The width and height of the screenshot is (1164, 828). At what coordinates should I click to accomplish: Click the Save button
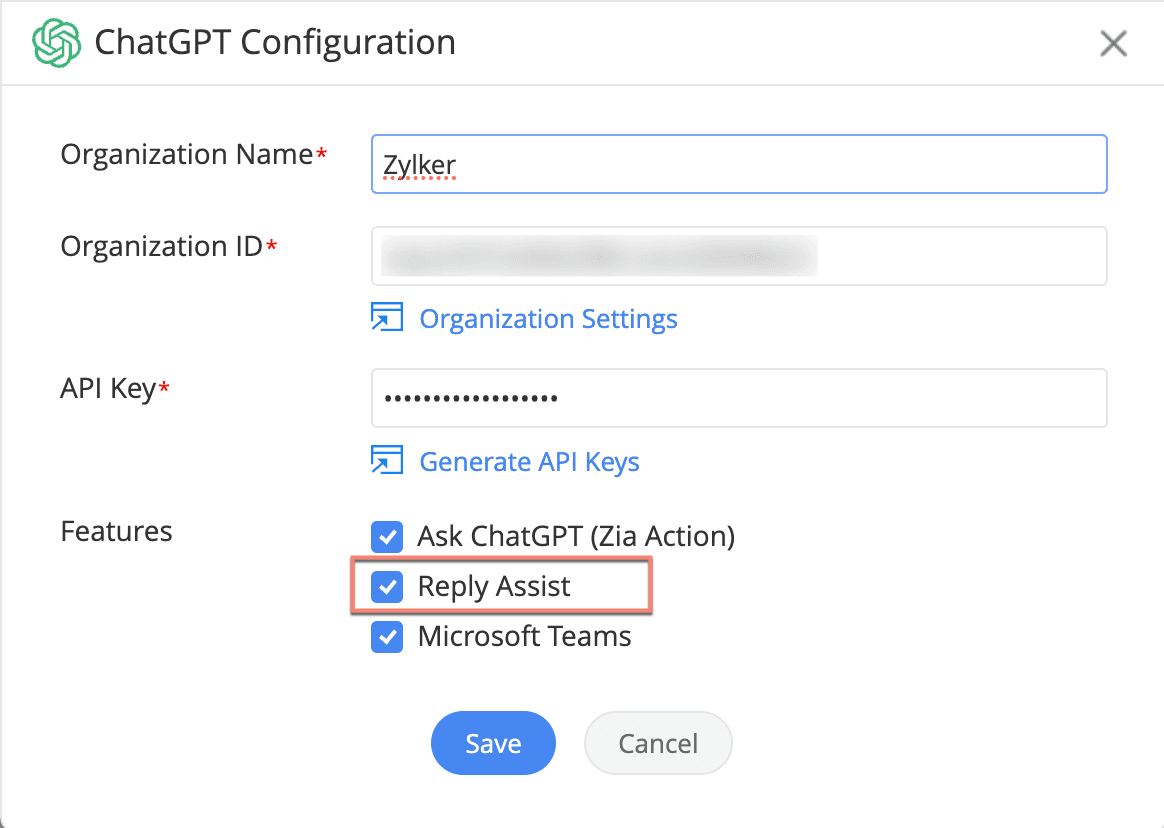pyautogui.click(x=493, y=743)
